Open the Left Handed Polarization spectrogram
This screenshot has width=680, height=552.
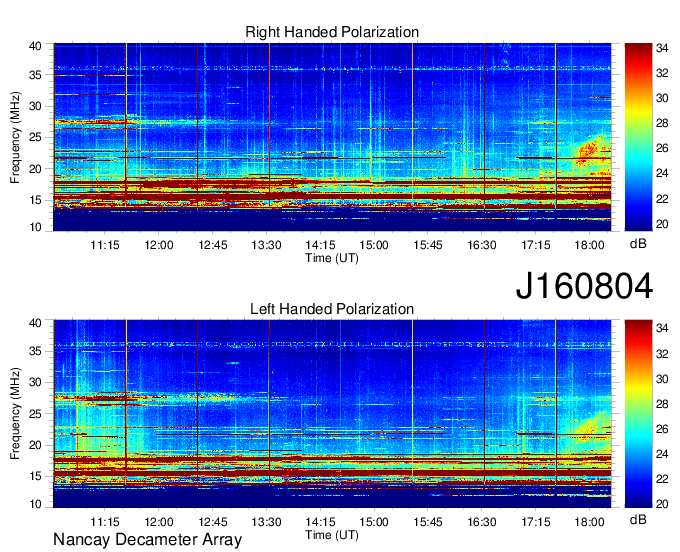[332, 414]
